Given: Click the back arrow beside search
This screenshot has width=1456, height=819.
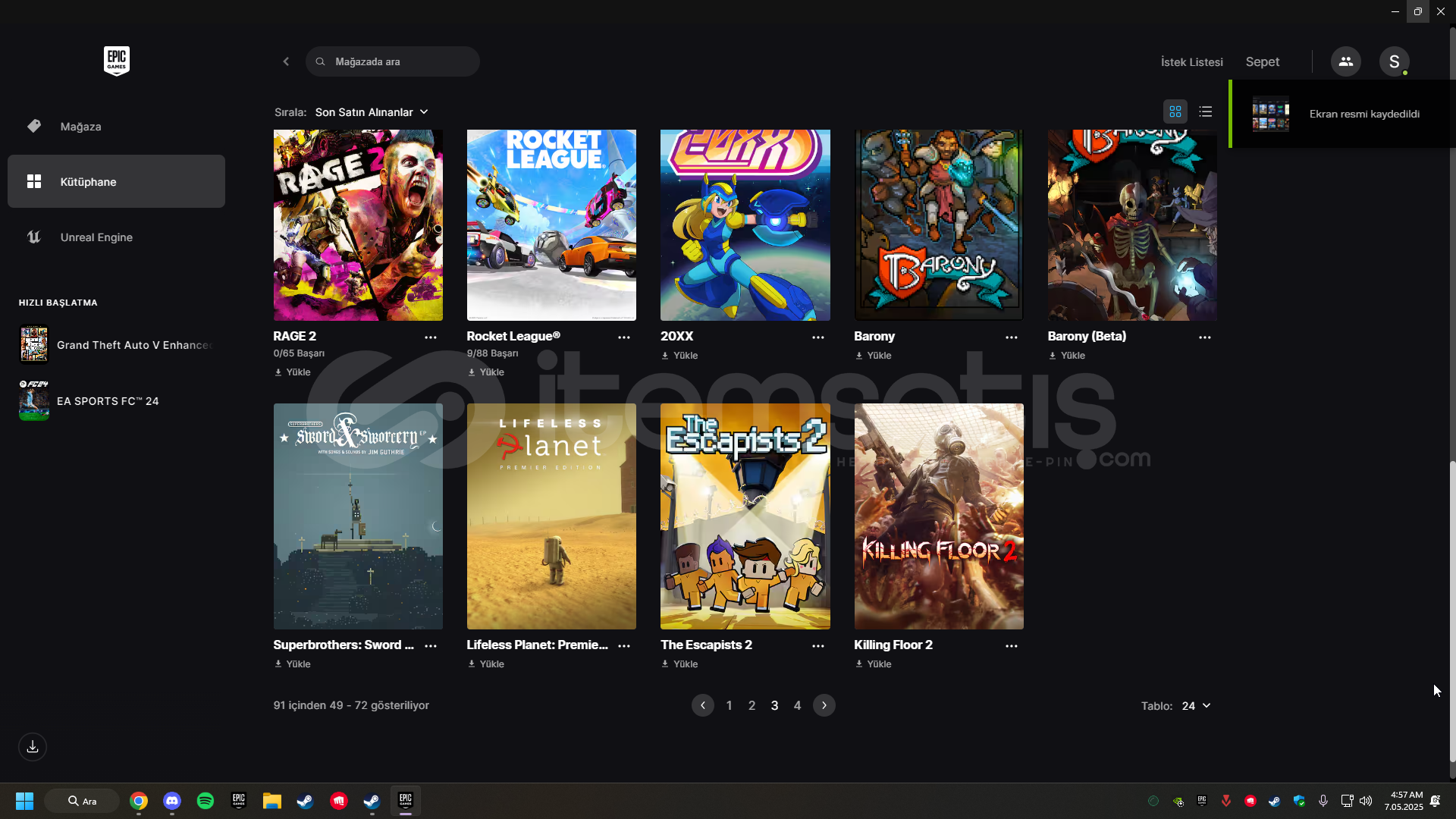Looking at the screenshot, I should pos(286,61).
